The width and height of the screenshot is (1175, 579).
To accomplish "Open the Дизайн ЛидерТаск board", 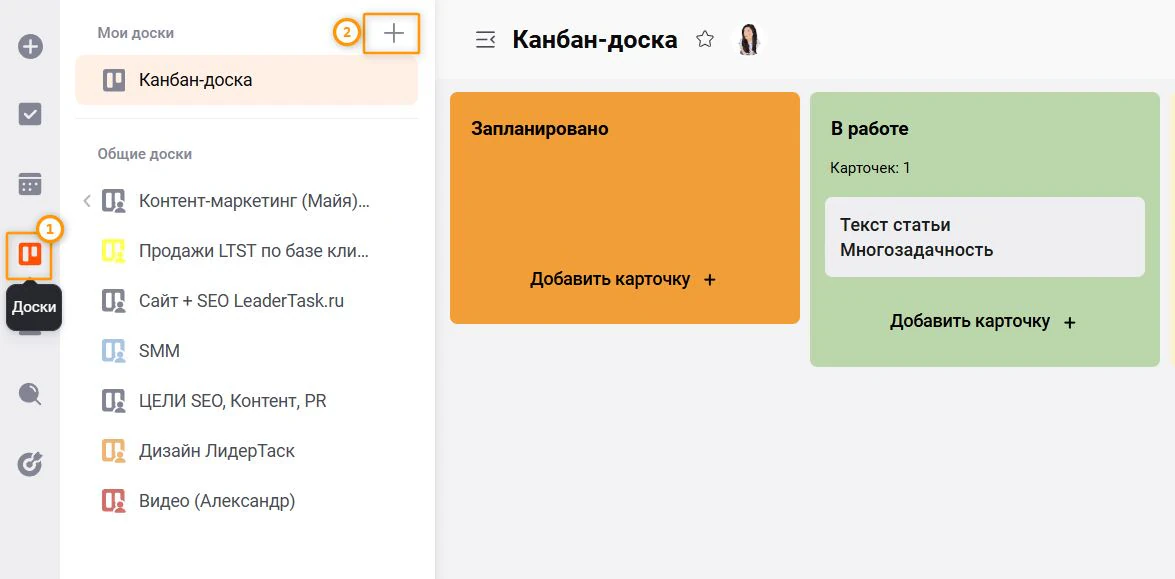I will click(x=217, y=451).
